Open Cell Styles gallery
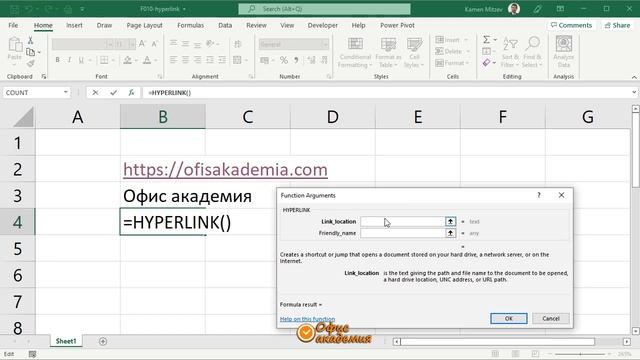640x360 pixels. [414, 53]
